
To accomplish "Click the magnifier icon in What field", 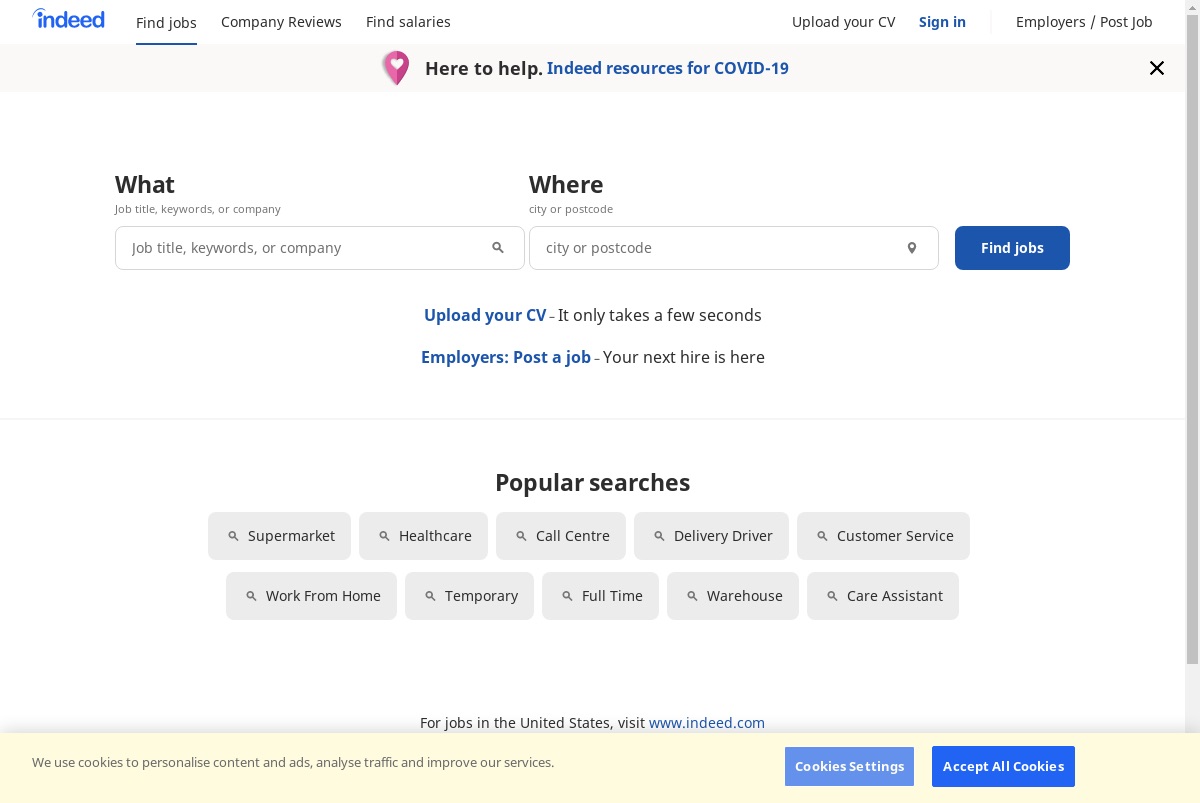I will pyautogui.click(x=498, y=248).
